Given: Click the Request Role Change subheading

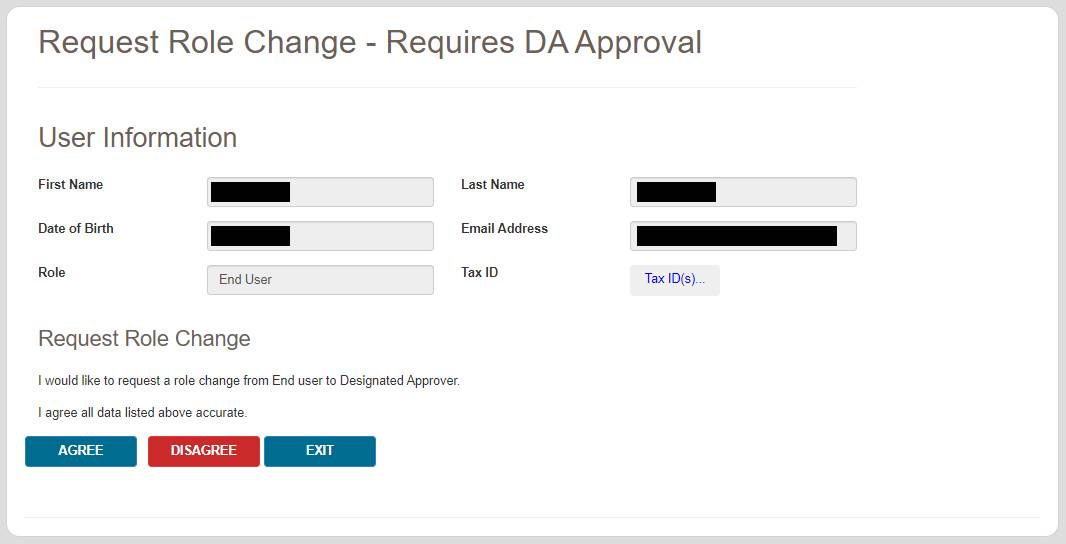Looking at the screenshot, I should pos(144,339).
